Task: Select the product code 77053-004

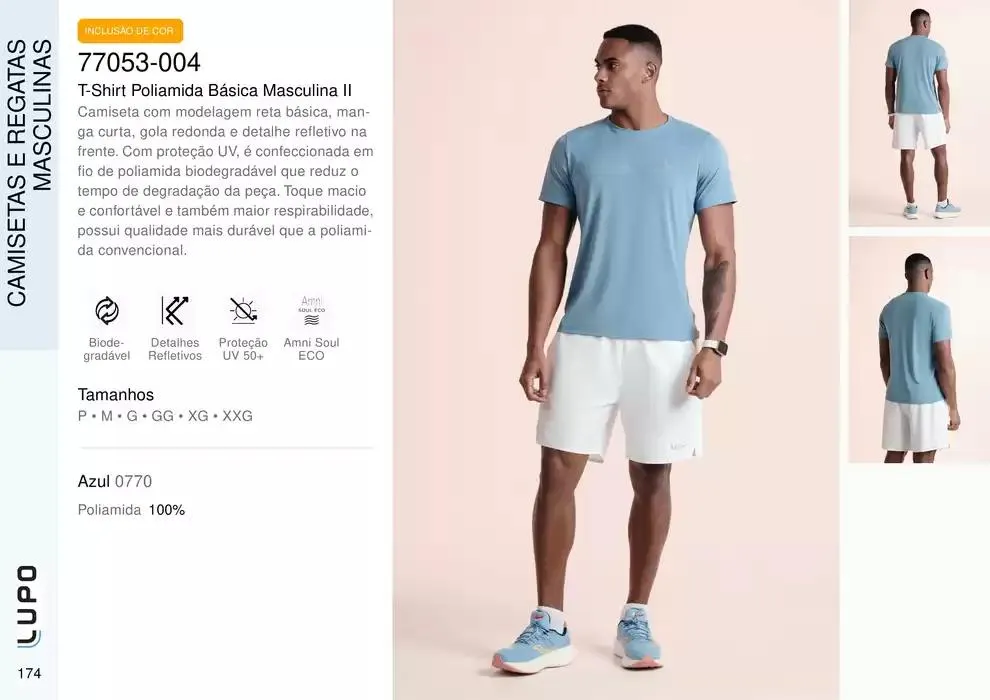Action: tap(139, 62)
